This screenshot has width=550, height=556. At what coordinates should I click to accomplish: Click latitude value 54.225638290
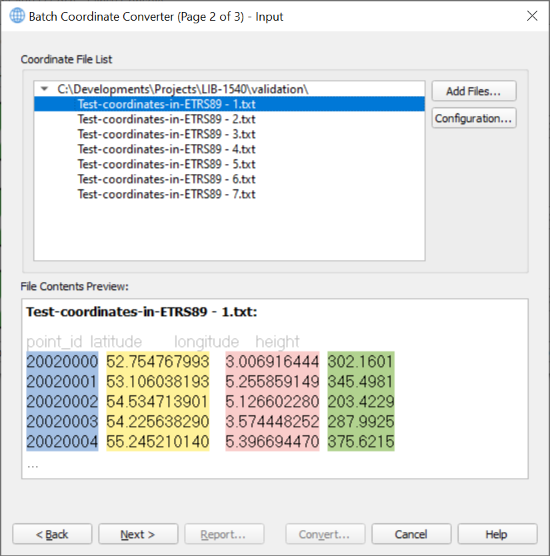tap(158, 422)
